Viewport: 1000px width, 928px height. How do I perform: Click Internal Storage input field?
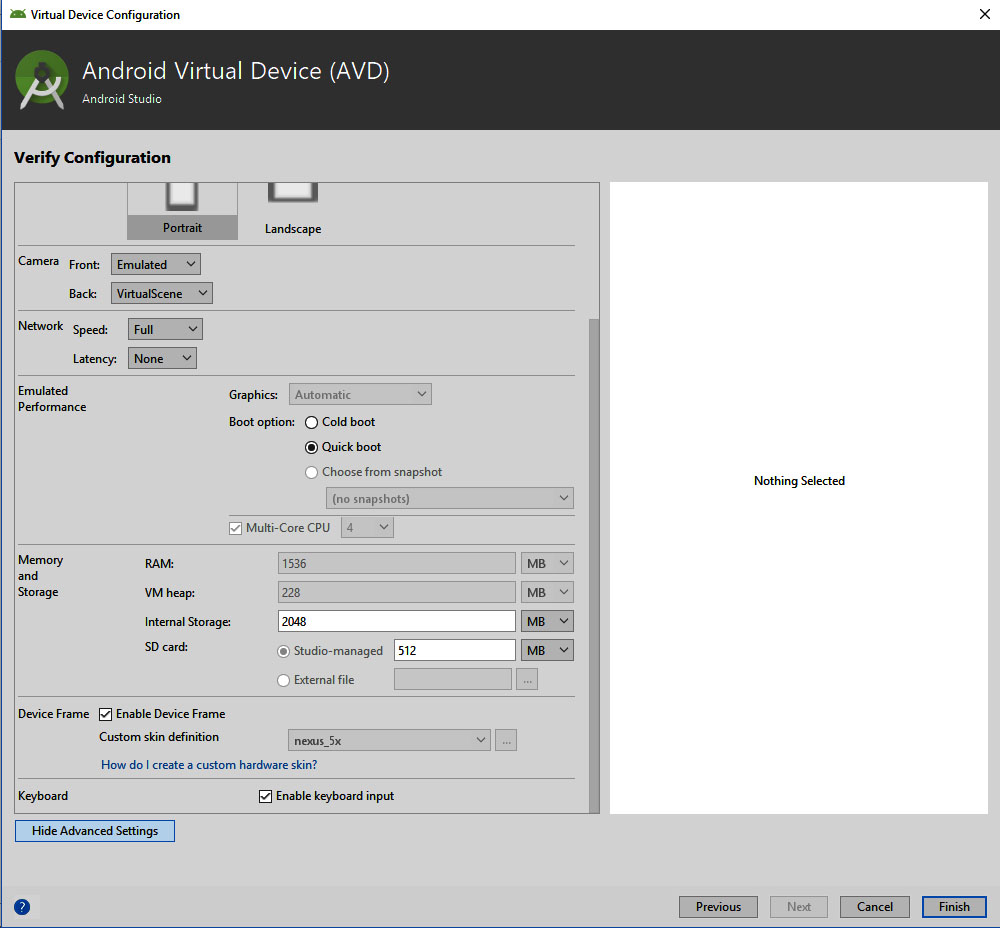396,622
